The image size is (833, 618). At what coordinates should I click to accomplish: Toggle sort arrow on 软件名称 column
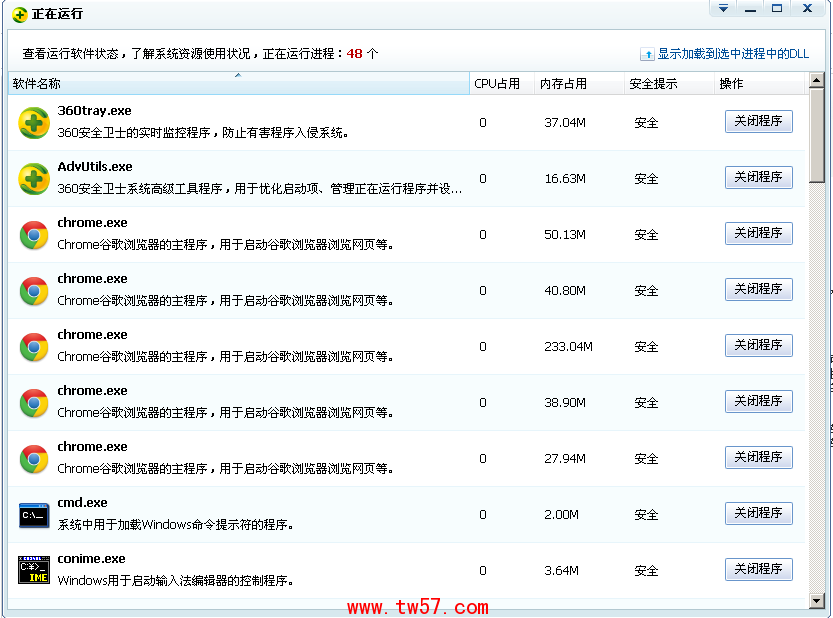click(x=237, y=76)
